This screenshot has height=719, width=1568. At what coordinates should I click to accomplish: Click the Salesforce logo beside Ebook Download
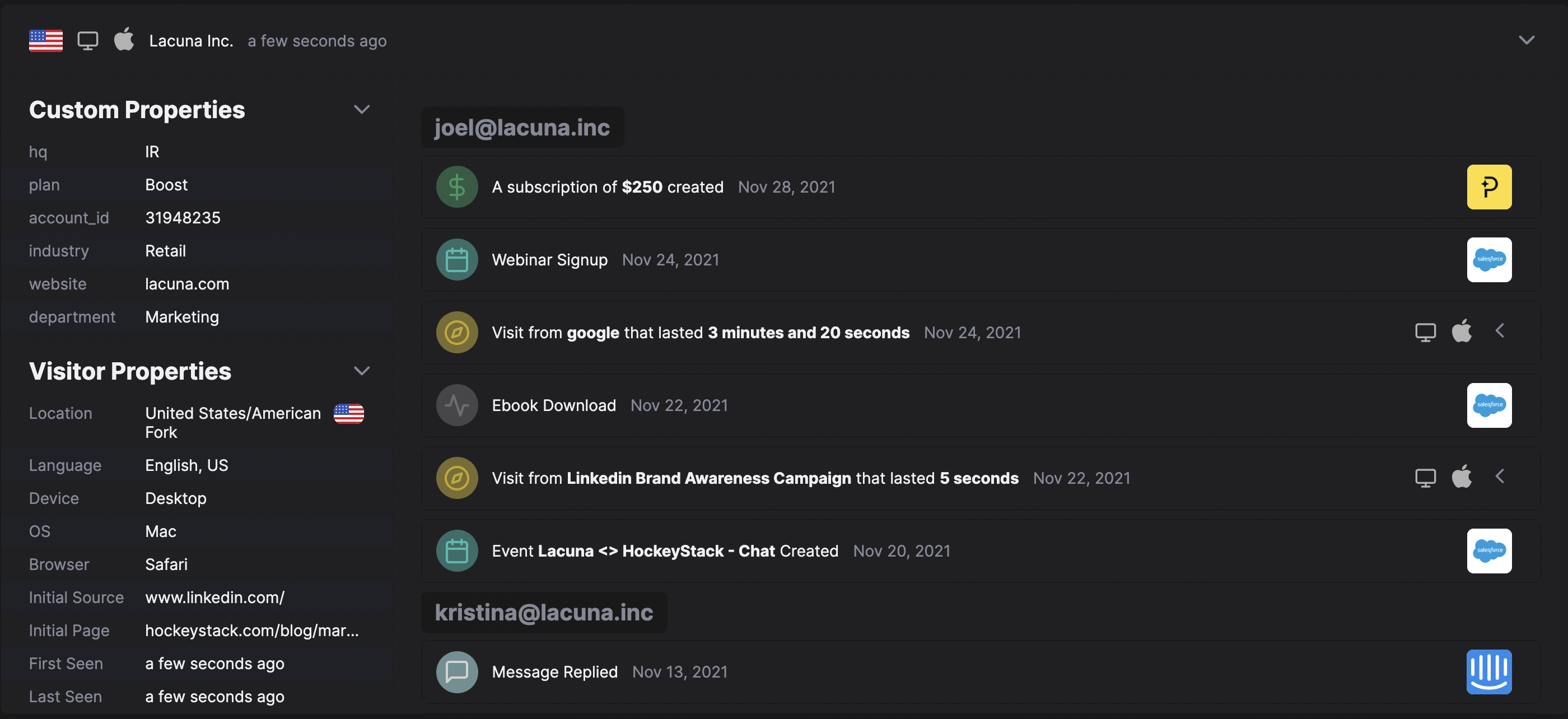point(1488,405)
